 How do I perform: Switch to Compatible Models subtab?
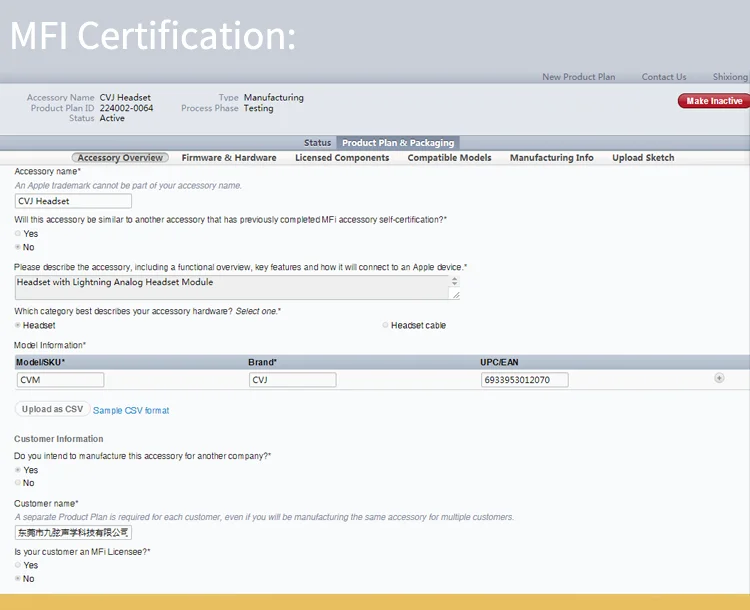[x=449, y=157]
